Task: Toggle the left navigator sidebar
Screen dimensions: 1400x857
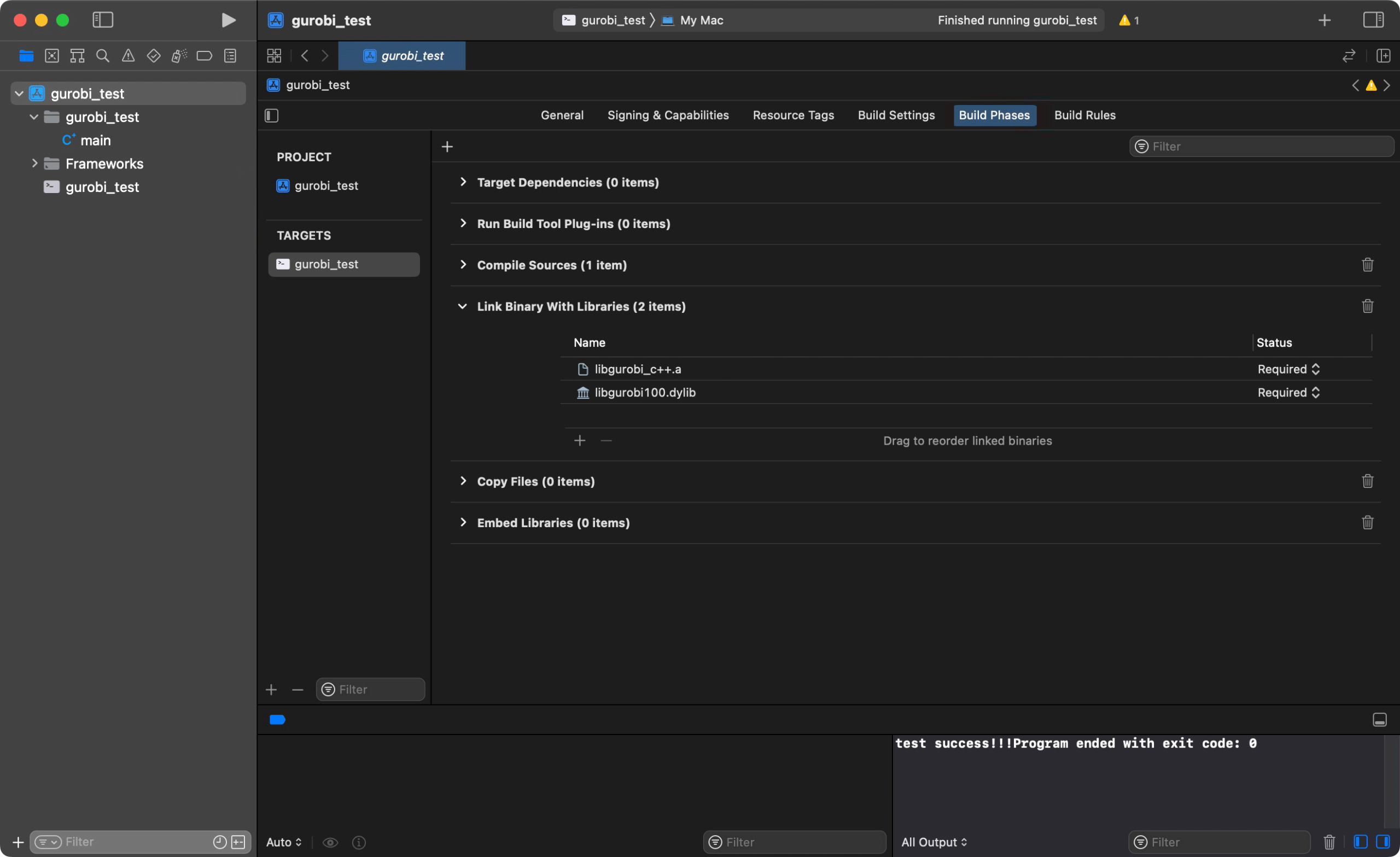Action: click(103, 20)
